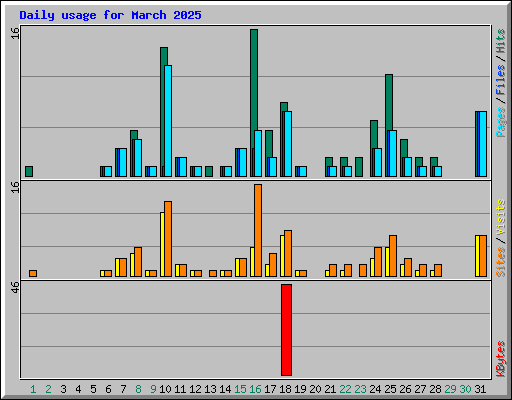Click the orange Sites bar on day 1
The width and height of the screenshot is (512, 400).
(x=33, y=273)
